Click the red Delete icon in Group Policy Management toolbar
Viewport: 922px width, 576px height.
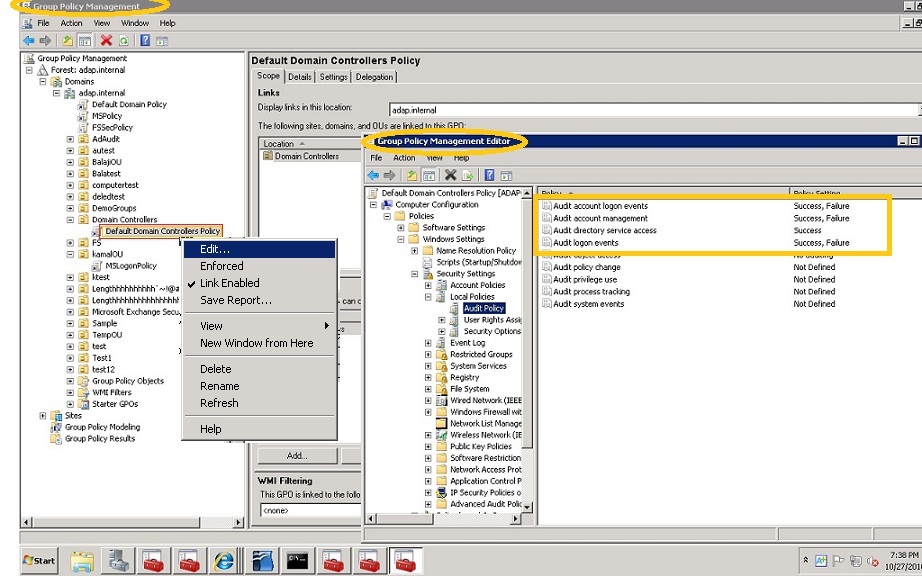107,41
